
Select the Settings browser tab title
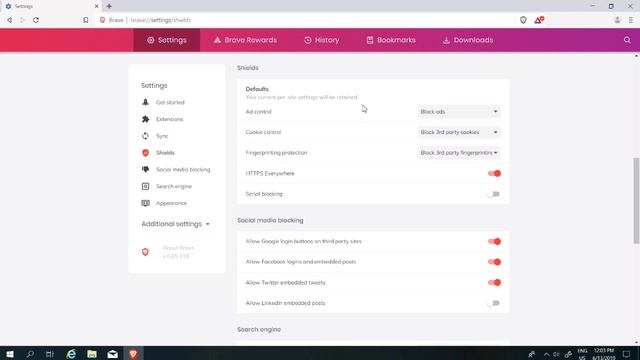coord(24,6)
